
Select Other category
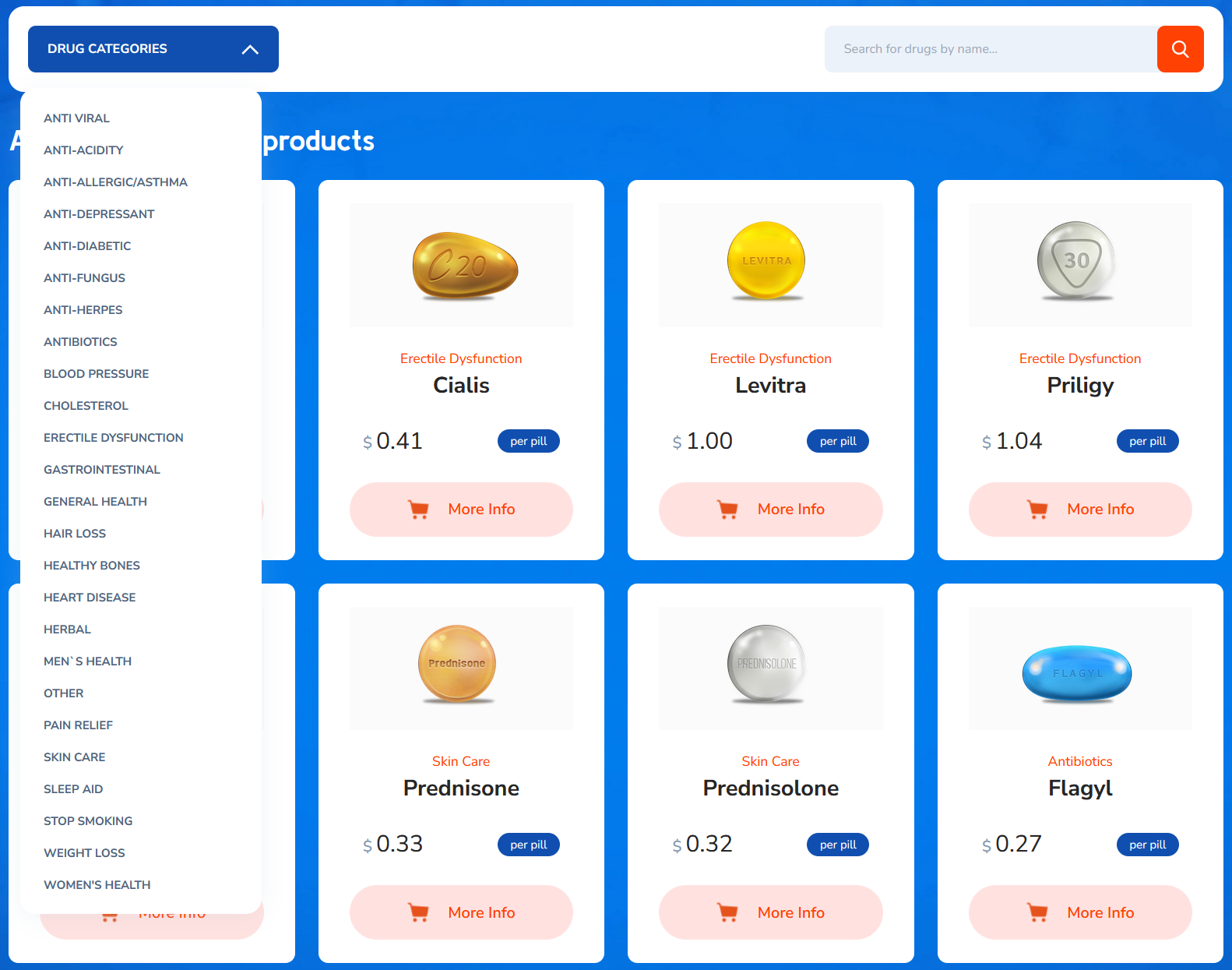(63, 693)
